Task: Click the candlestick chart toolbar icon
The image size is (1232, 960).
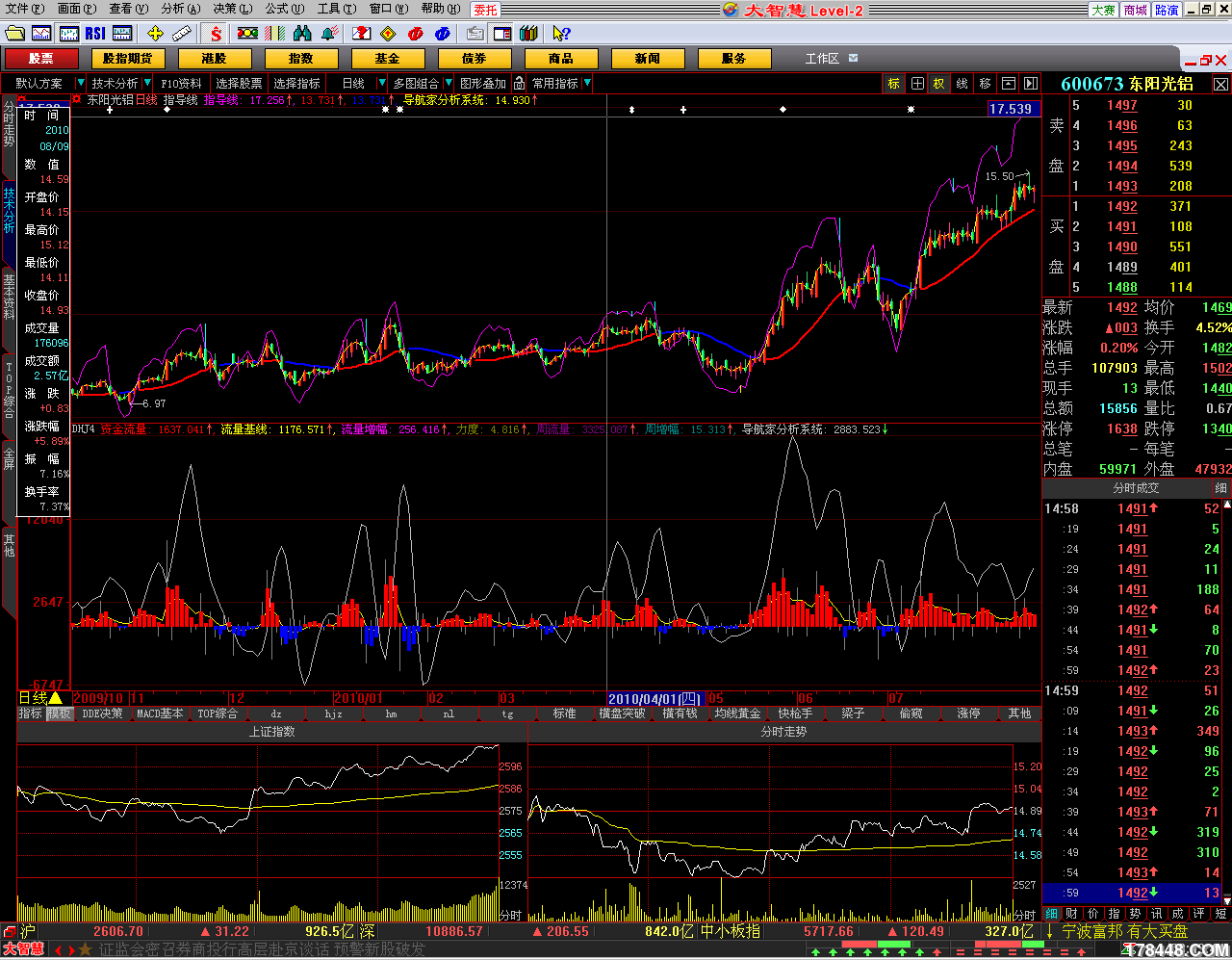Action: point(68,34)
